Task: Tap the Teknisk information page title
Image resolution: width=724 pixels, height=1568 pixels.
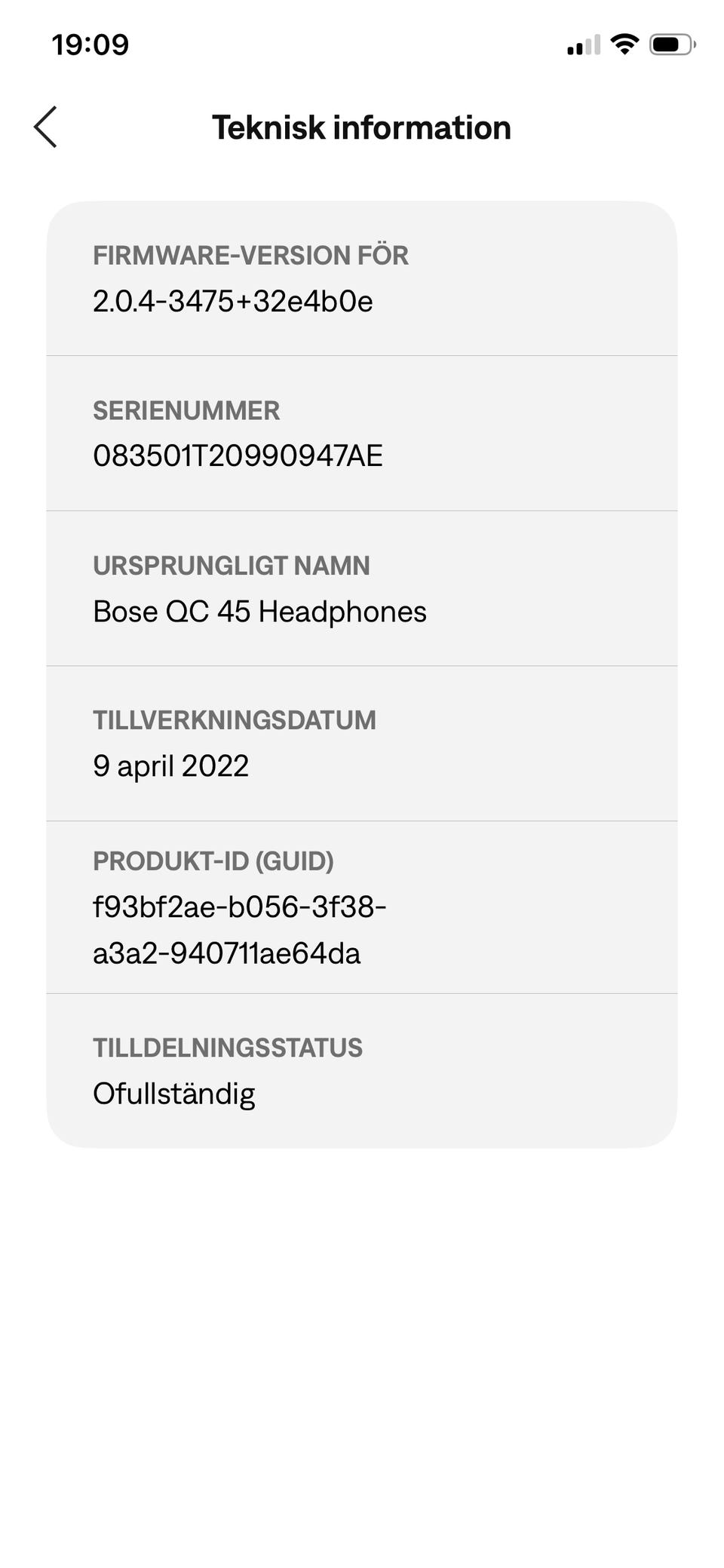Action: click(361, 127)
